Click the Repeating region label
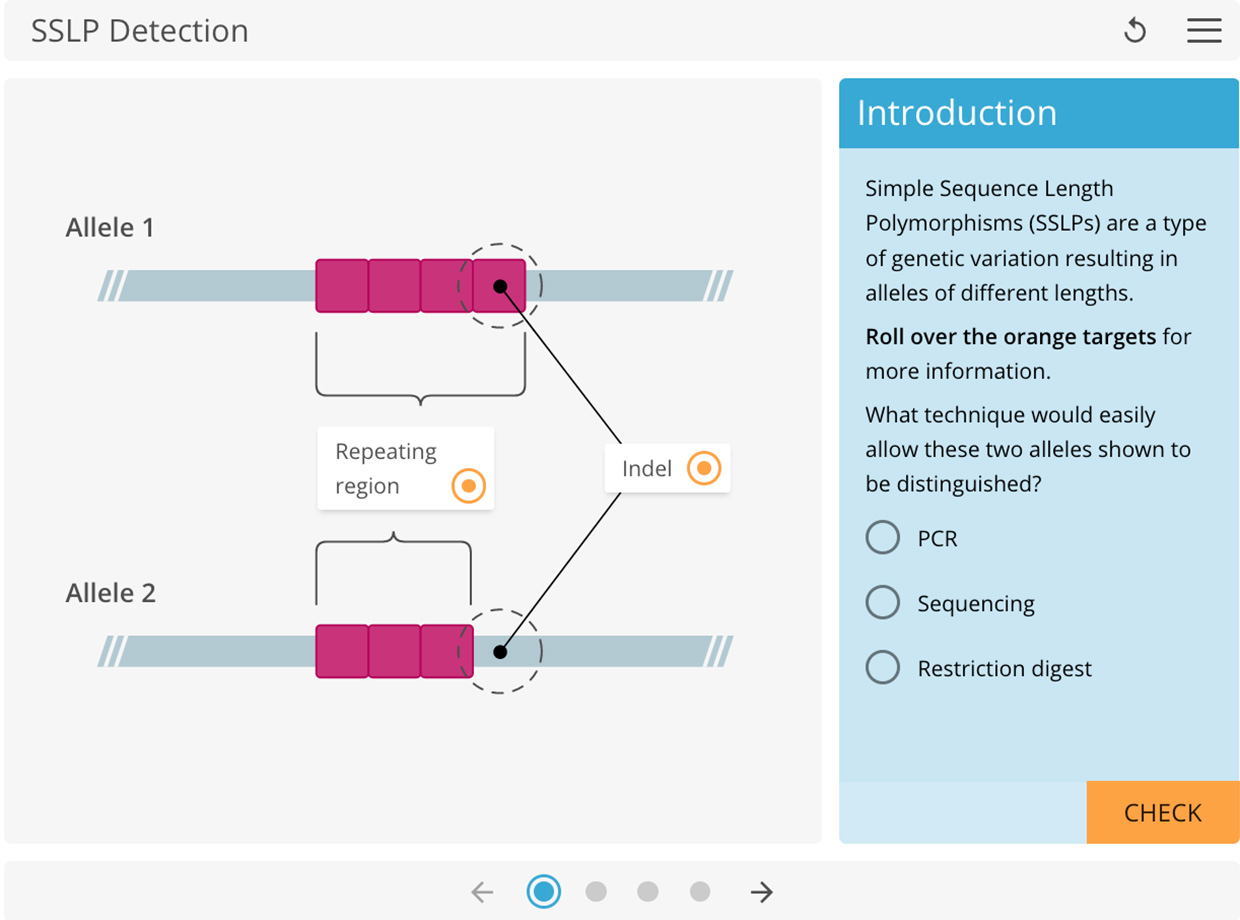 coord(385,468)
